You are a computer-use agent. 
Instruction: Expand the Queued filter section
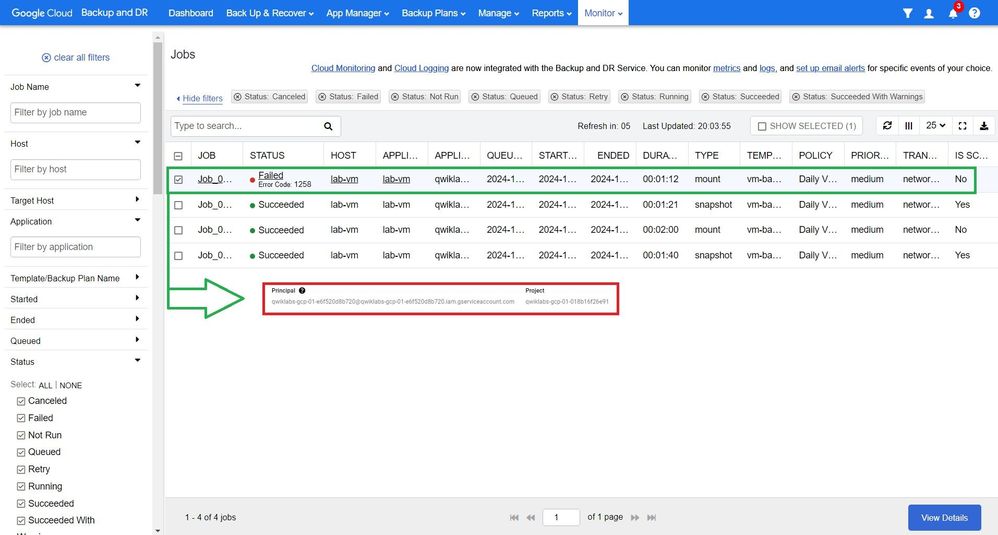[137, 340]
